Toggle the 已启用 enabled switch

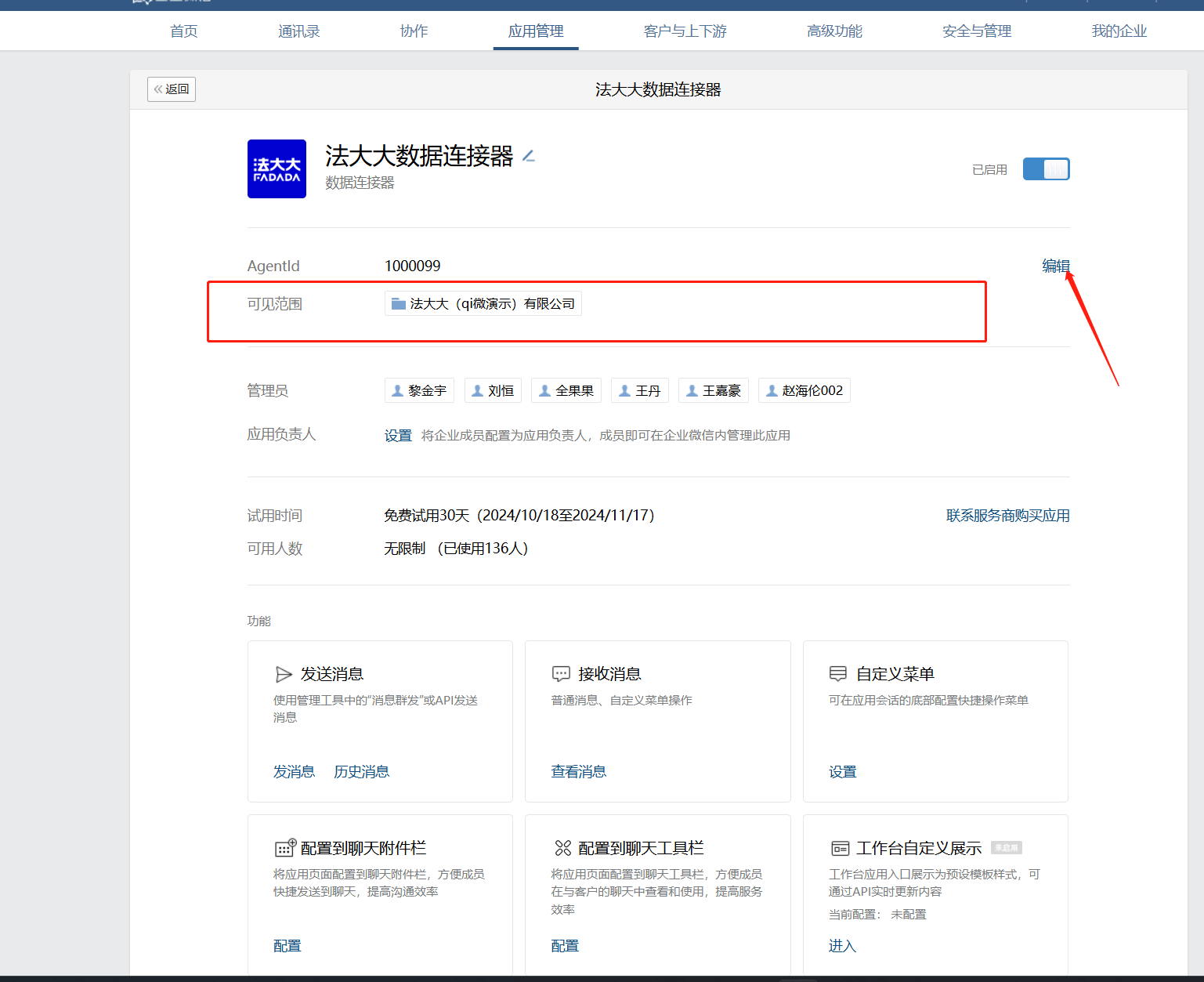coord(1046,169)
